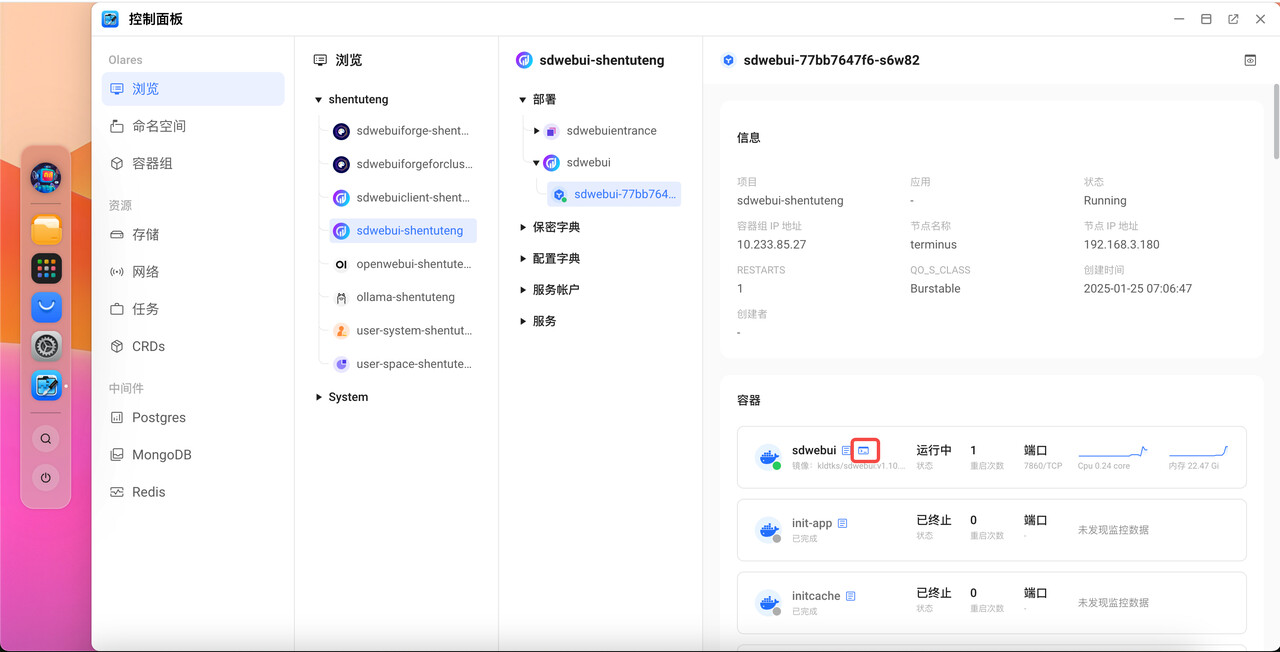Viewport: 1280px width, 652px height.
Task: View logs of the init-app container
Action: click(842, 523)
